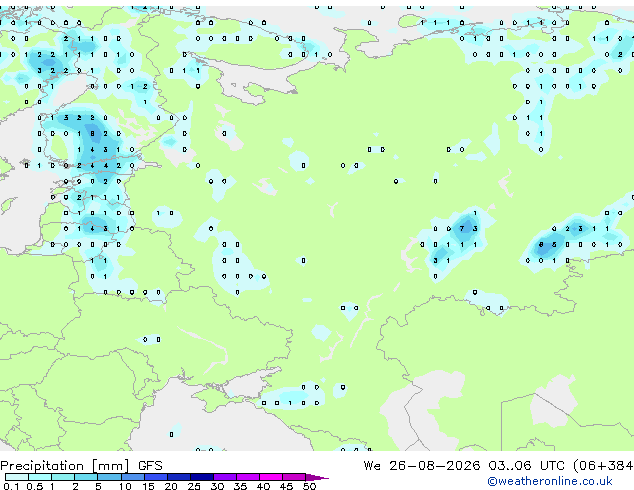Click the legend label '20'
The width and height of the screenshot is (634, 490).
[x=171, y=486]
